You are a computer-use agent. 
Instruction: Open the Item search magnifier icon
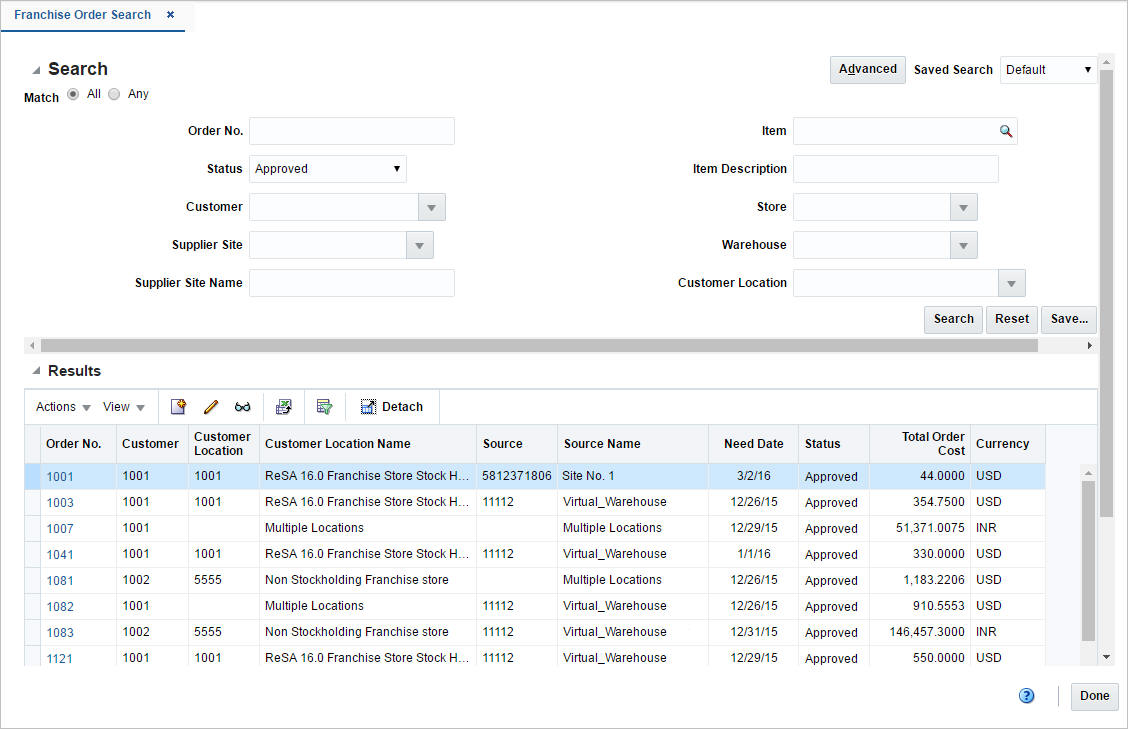point(1006,131)
